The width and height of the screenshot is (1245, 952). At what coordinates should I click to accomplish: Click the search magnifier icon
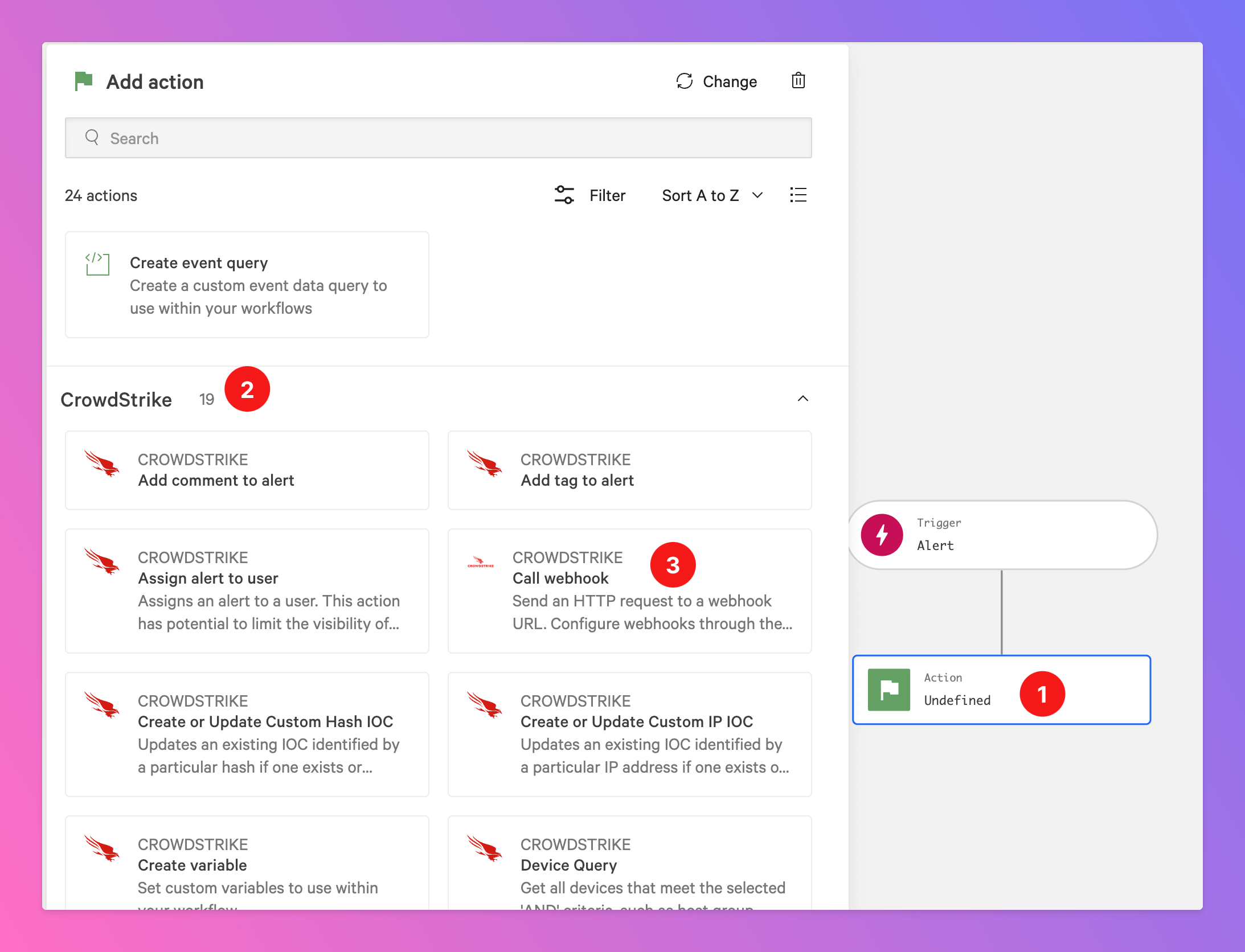[x=92, y=137]
